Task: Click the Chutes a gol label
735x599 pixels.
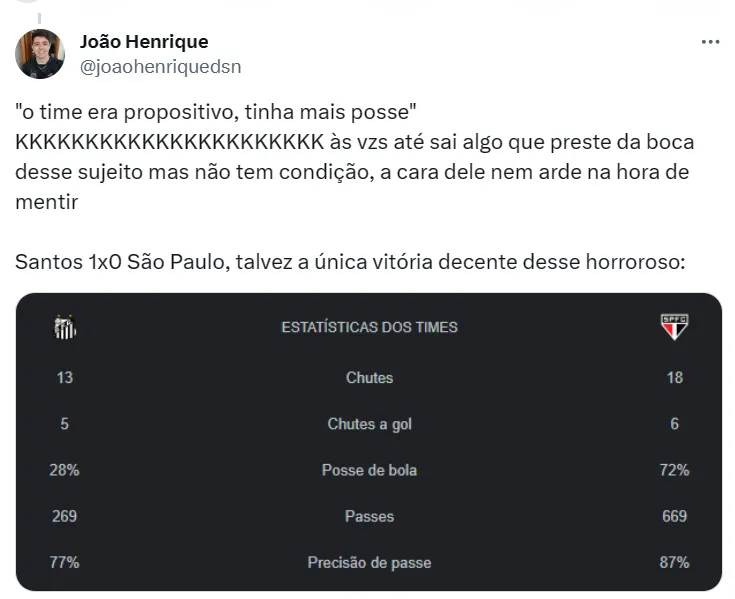Action: point(369,424)
